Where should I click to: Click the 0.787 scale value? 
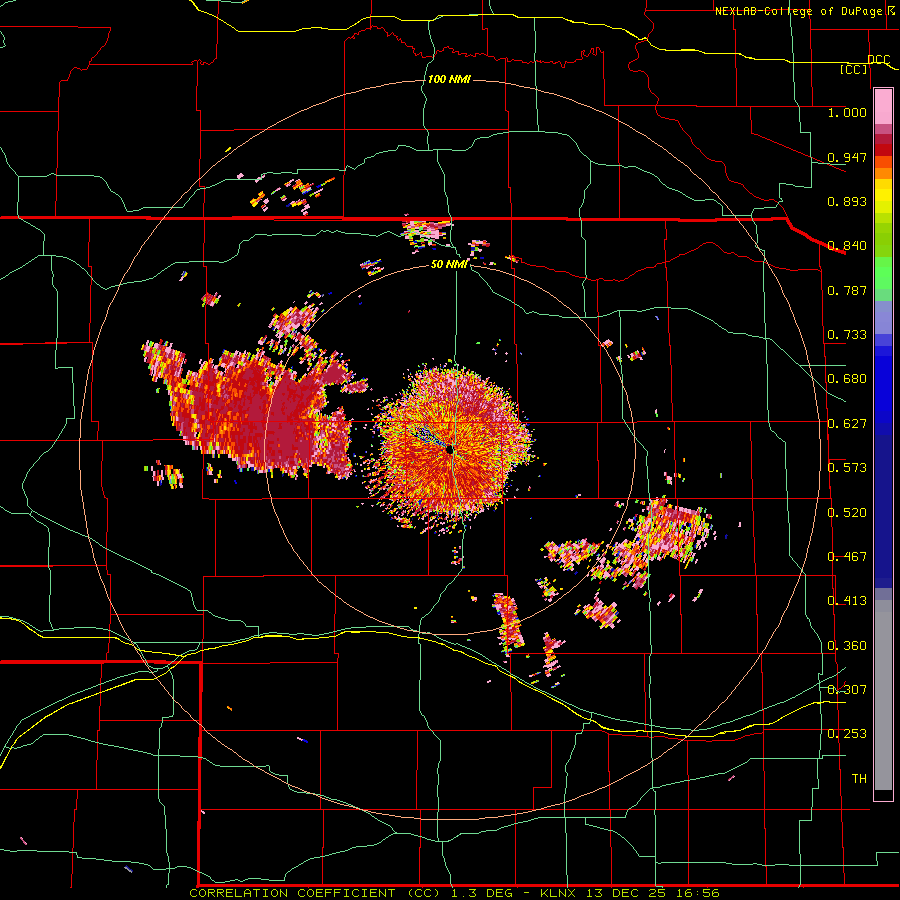tap(847, 290)
